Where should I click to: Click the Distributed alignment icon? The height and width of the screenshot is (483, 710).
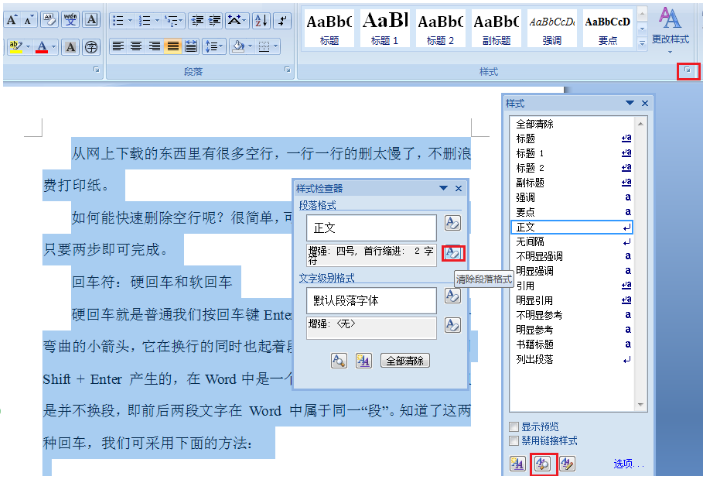tap(191, 47)
